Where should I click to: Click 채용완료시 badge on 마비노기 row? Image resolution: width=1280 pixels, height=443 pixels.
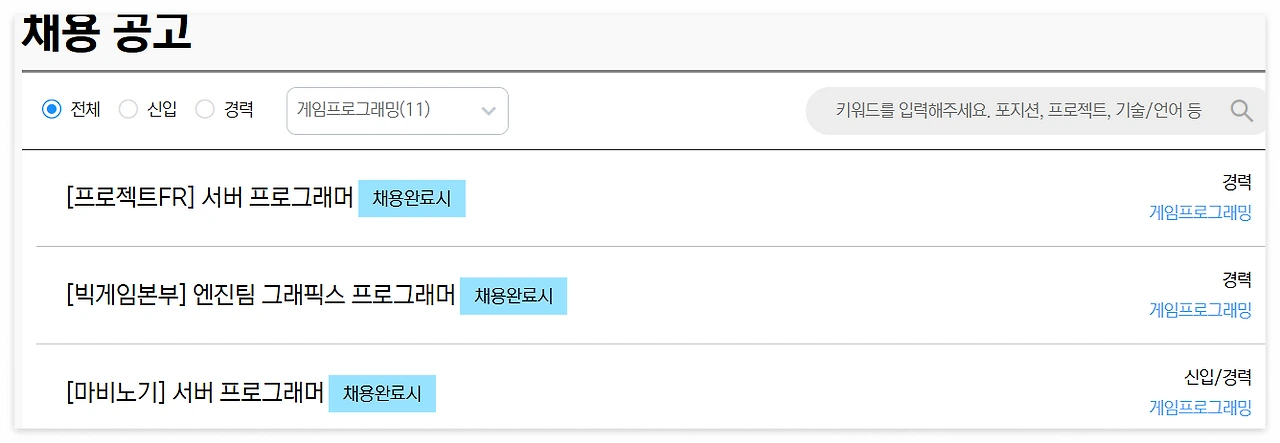tap(382, 394)
